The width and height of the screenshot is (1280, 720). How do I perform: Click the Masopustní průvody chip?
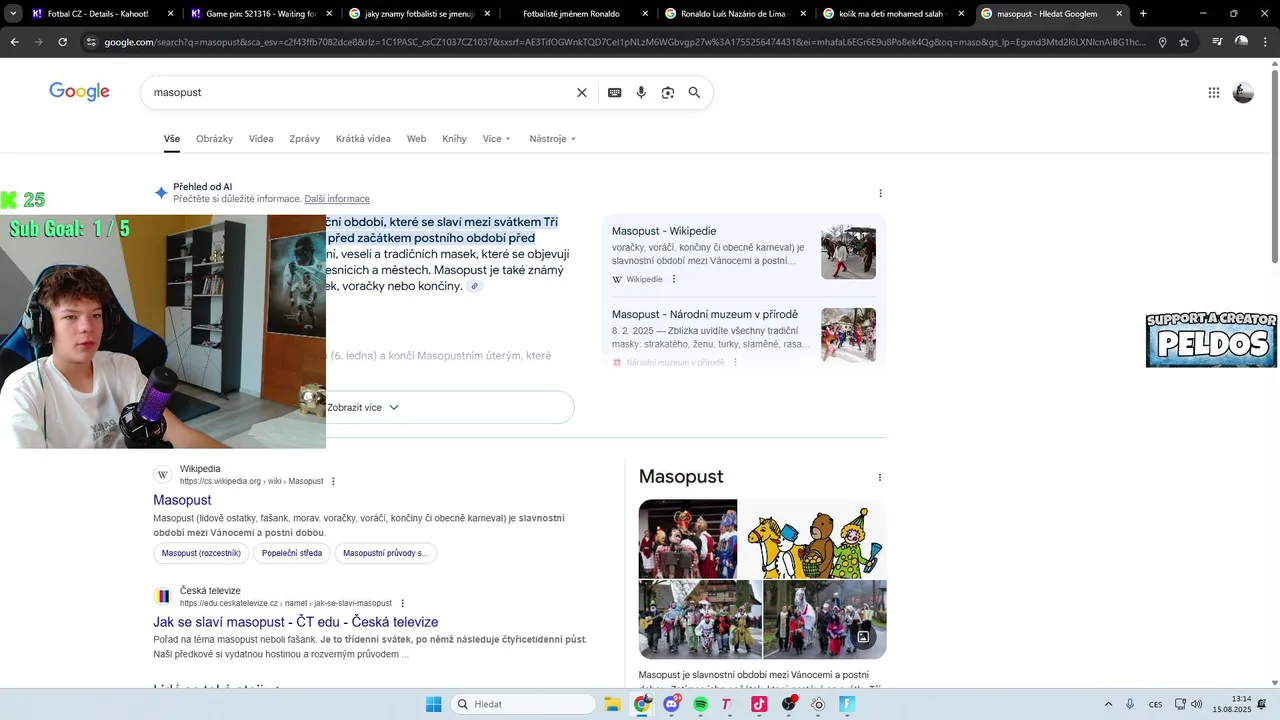tap(385, 553)
